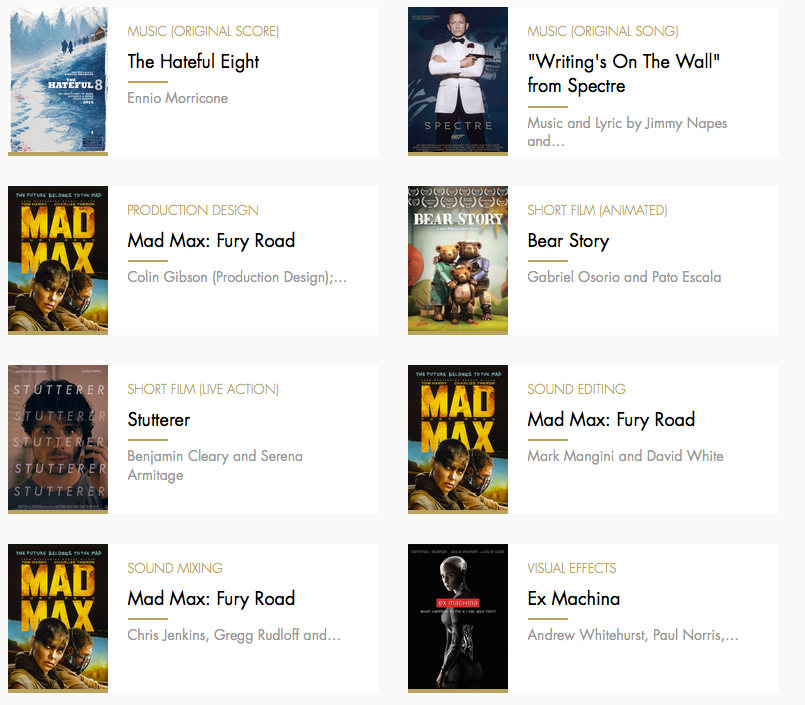Click Ennio Morricone nominee name

[178, 98]
